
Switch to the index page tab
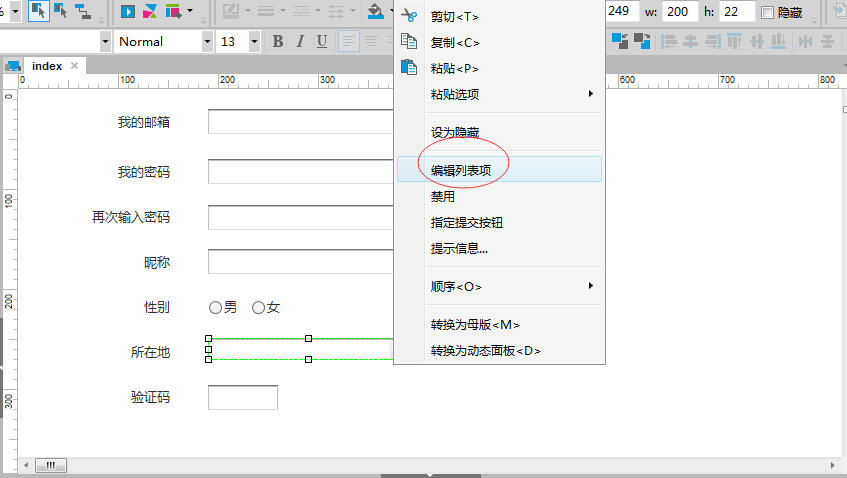click(x=47, y=66)
